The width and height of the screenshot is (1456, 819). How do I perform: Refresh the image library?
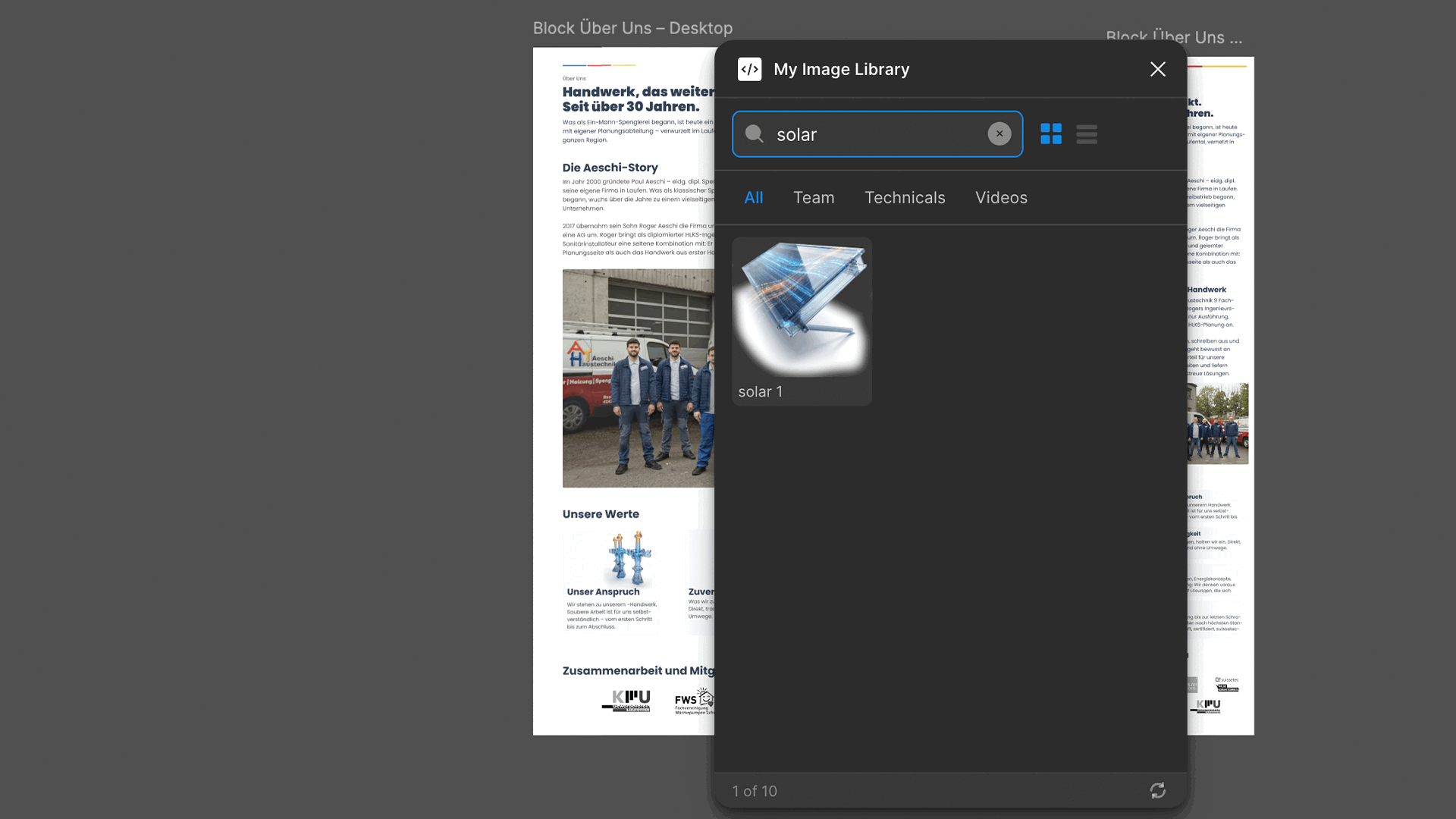point(1157,791)
